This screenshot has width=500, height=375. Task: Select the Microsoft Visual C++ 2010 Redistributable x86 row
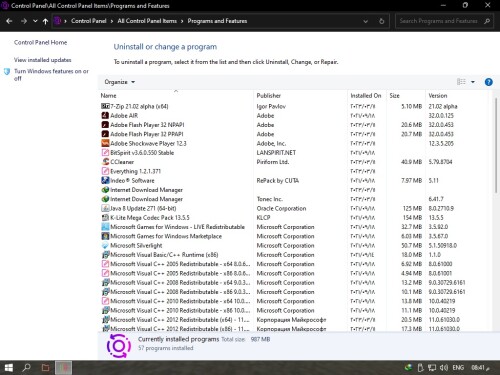[295, 310]
